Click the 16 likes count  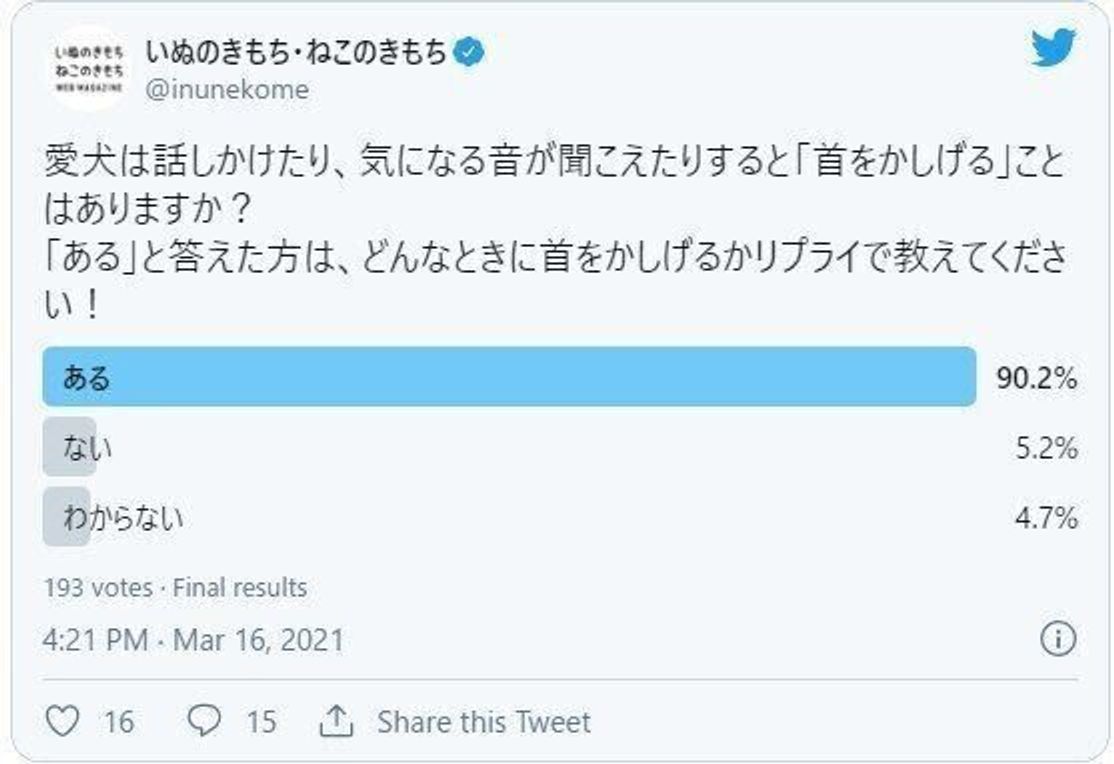118,722
